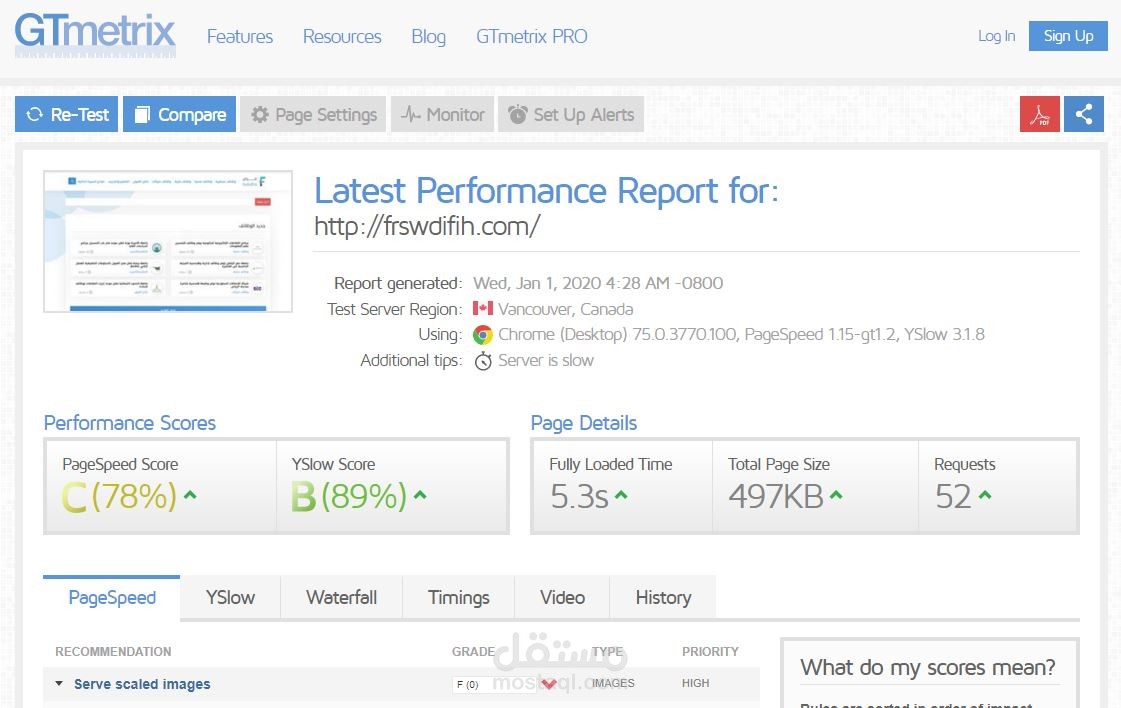This screenshot has height=708, width=1121.
Task: Click the 52 requests value
Action: [953, 496]
